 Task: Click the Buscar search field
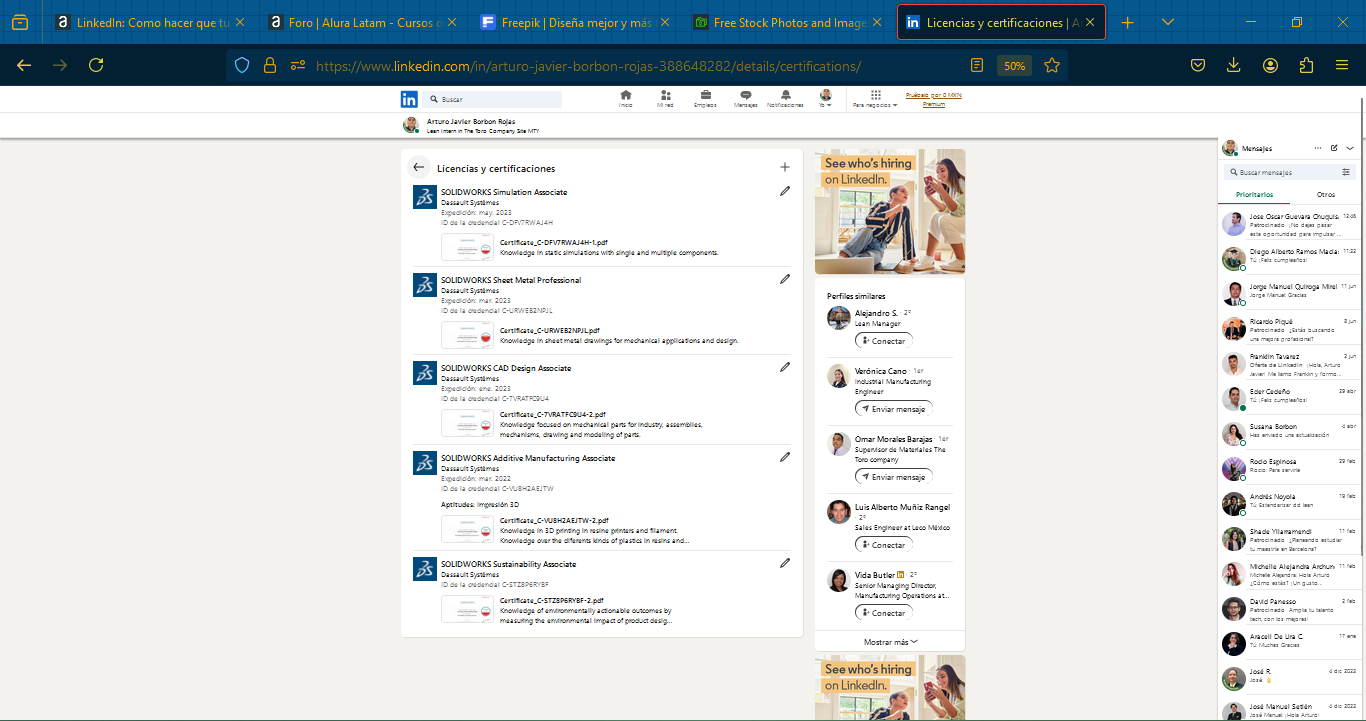click(492, 99)
